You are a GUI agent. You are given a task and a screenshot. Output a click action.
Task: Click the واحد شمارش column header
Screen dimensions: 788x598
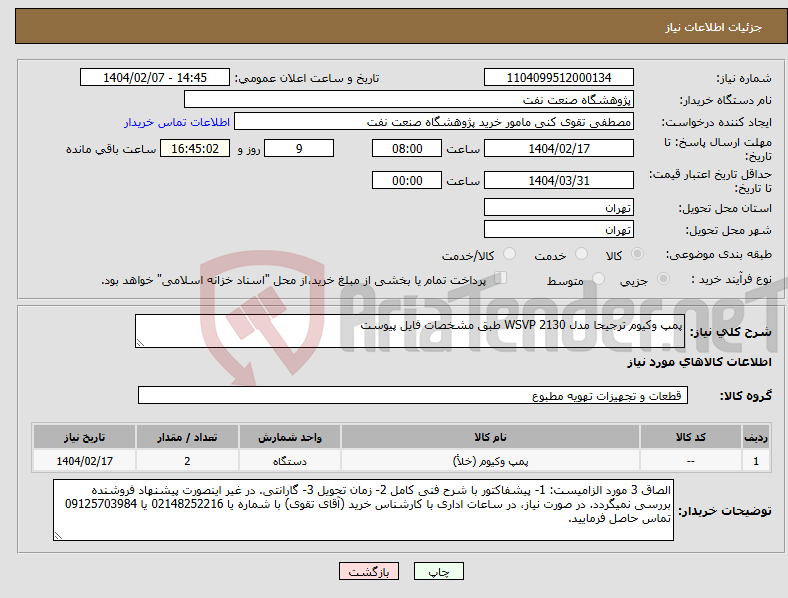pyautogui.click(x=290, y=437)
